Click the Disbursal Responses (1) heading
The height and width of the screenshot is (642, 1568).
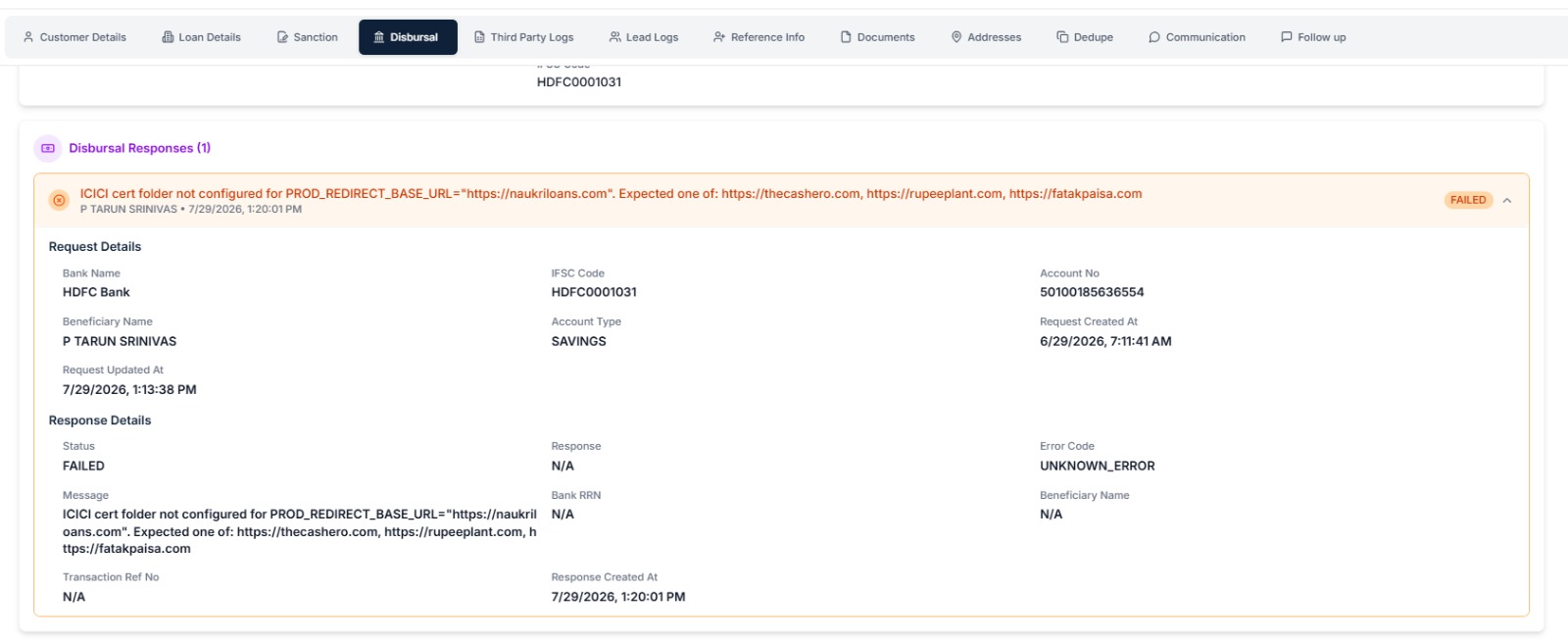(139, 148)
